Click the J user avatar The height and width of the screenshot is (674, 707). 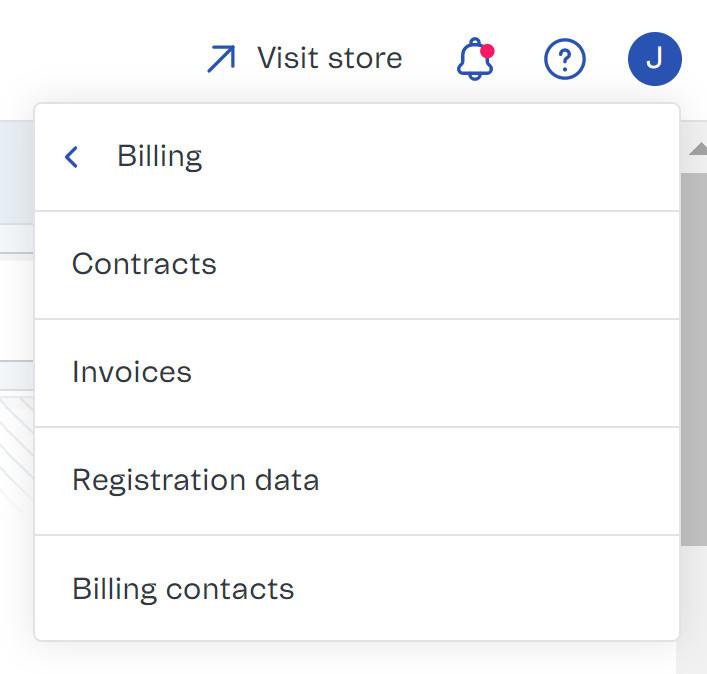[654, 59]
